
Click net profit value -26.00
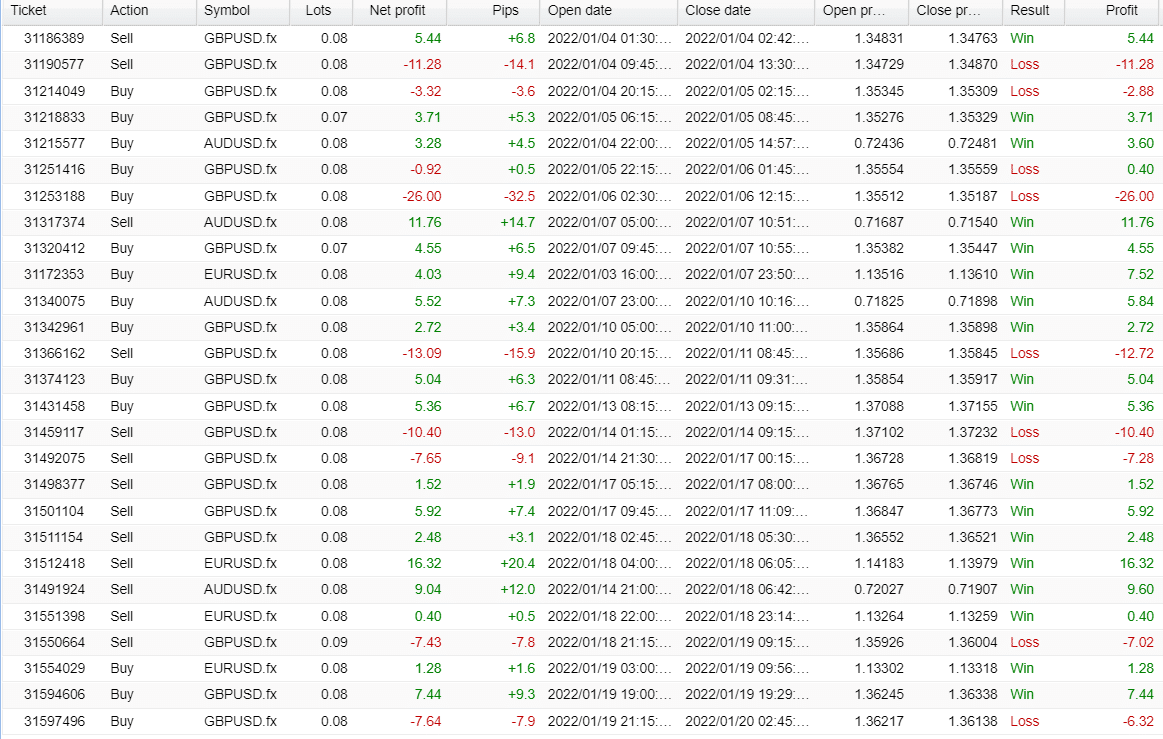click(x=422, y=197)
